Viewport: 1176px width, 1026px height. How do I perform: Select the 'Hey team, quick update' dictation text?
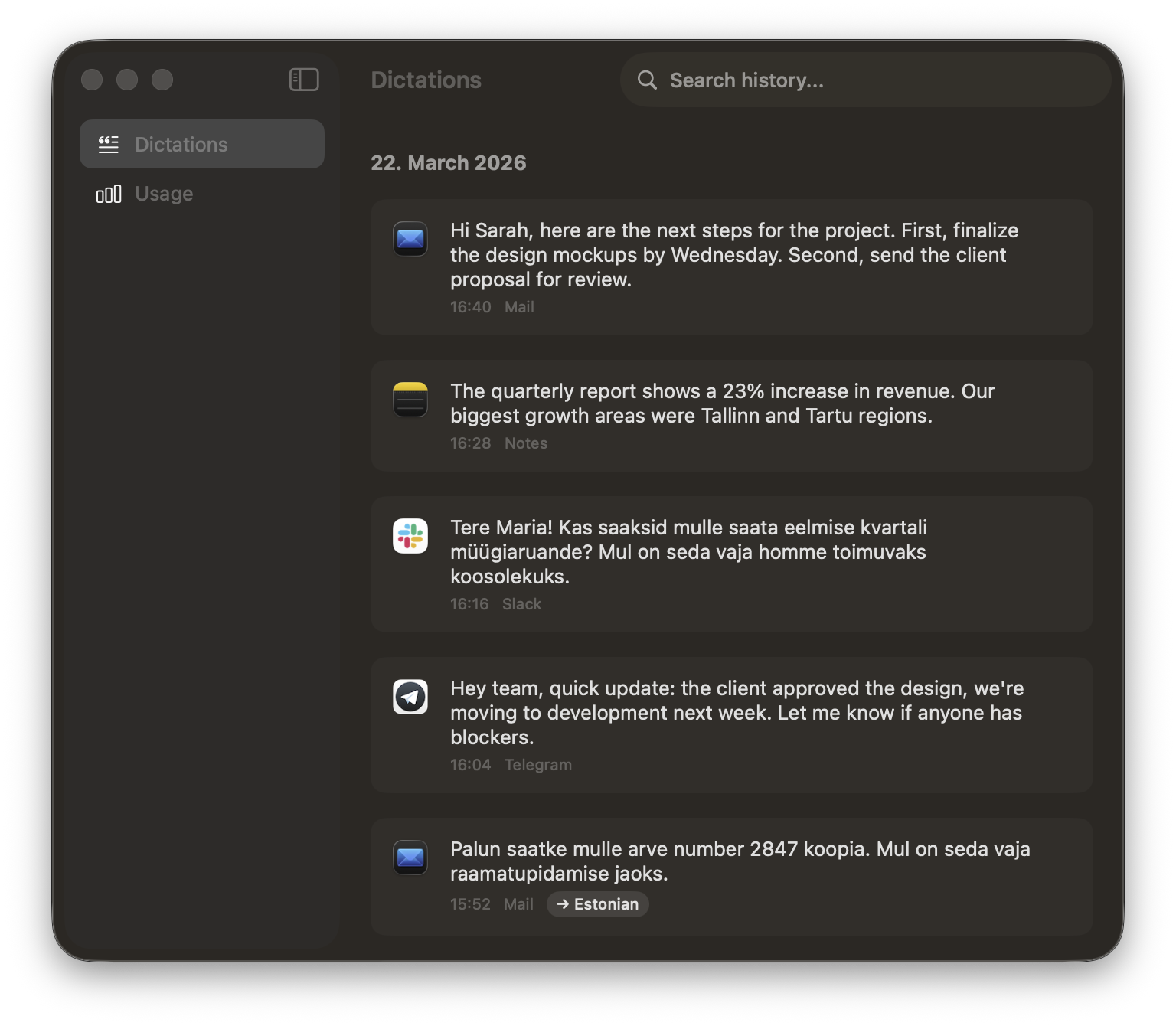[737, 713]
